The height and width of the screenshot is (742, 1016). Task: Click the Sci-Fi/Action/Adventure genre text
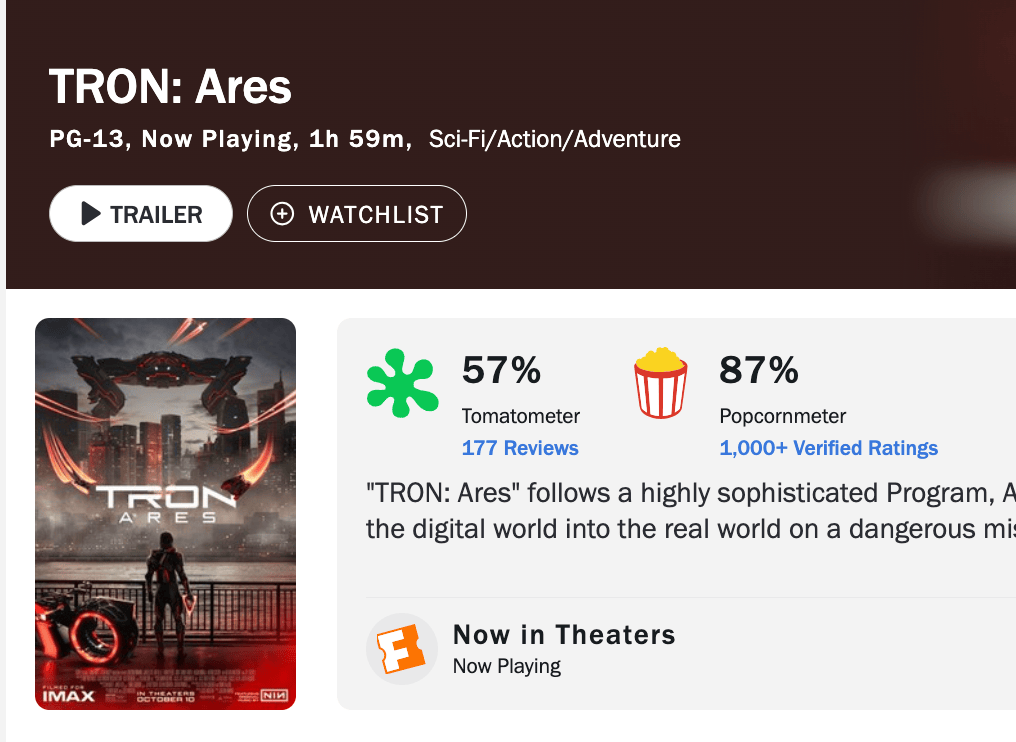point(554,139)
